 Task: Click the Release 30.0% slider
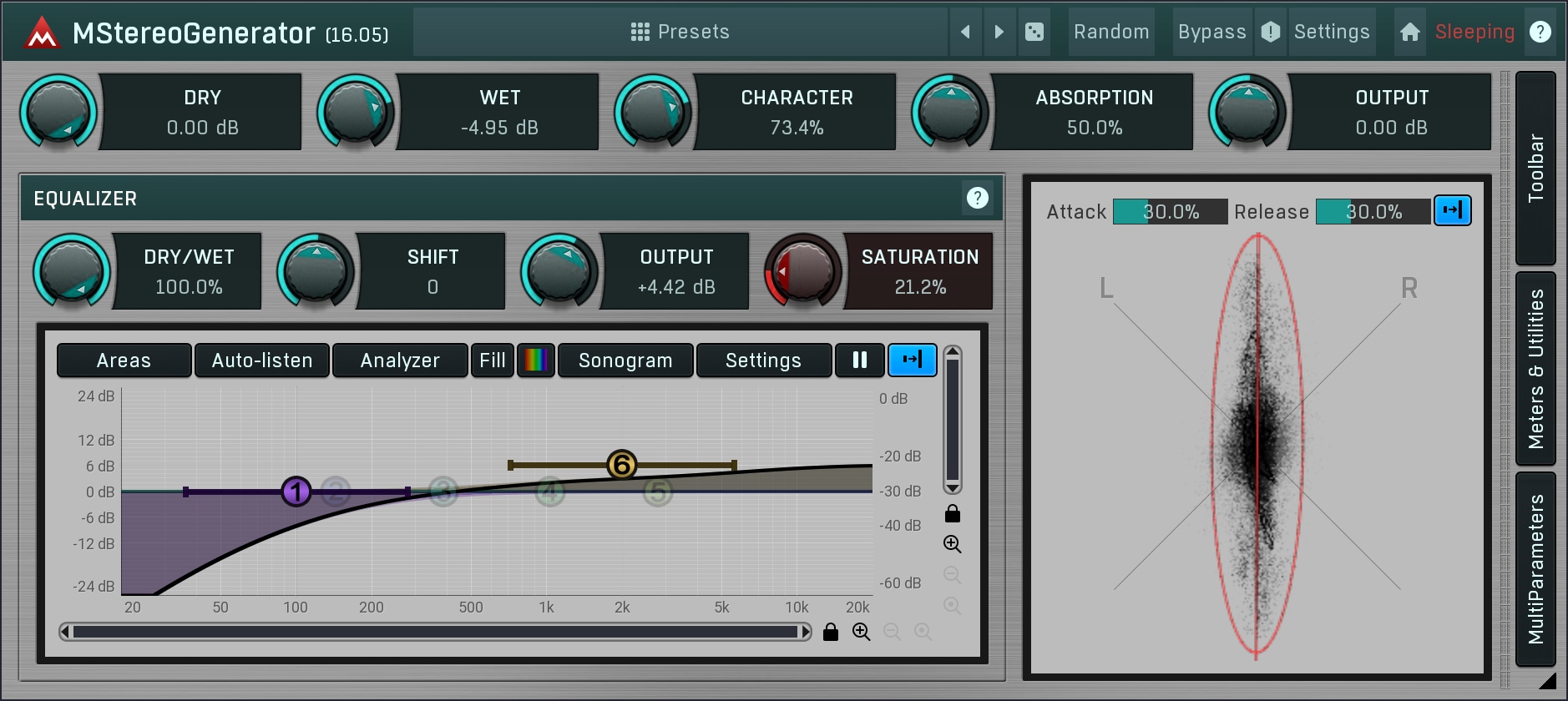[x=1373, y=212]
